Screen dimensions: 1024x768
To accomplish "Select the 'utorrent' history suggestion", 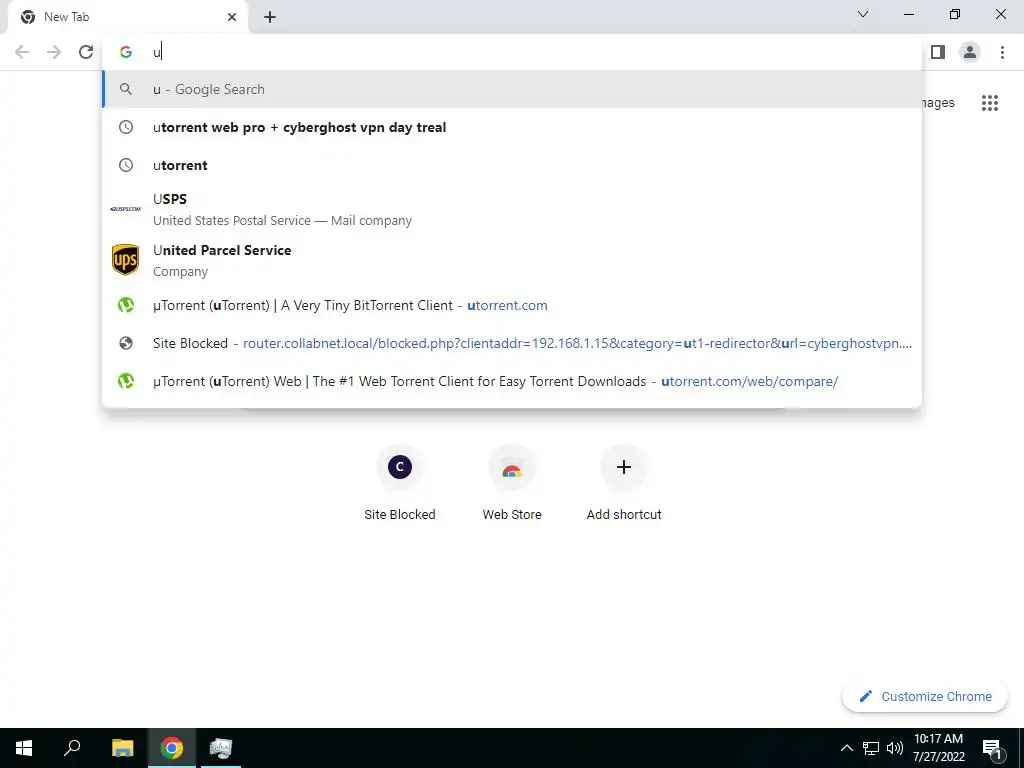I will click(x=512, y=165).
